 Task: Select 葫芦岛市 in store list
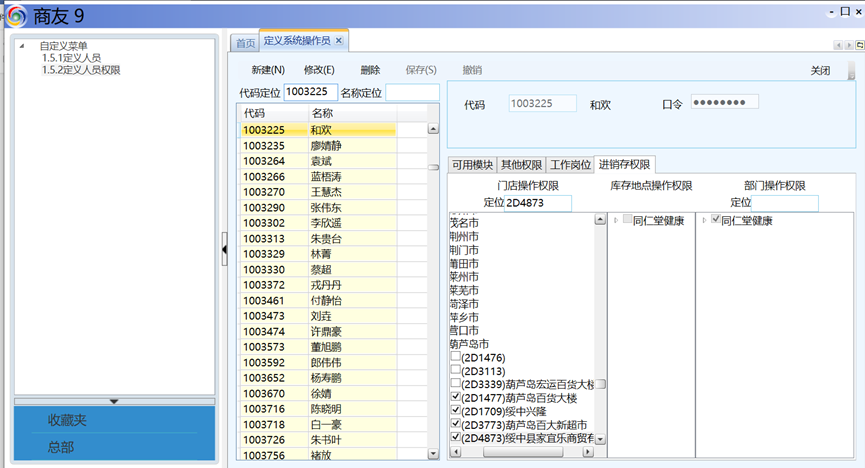(469, 344)
